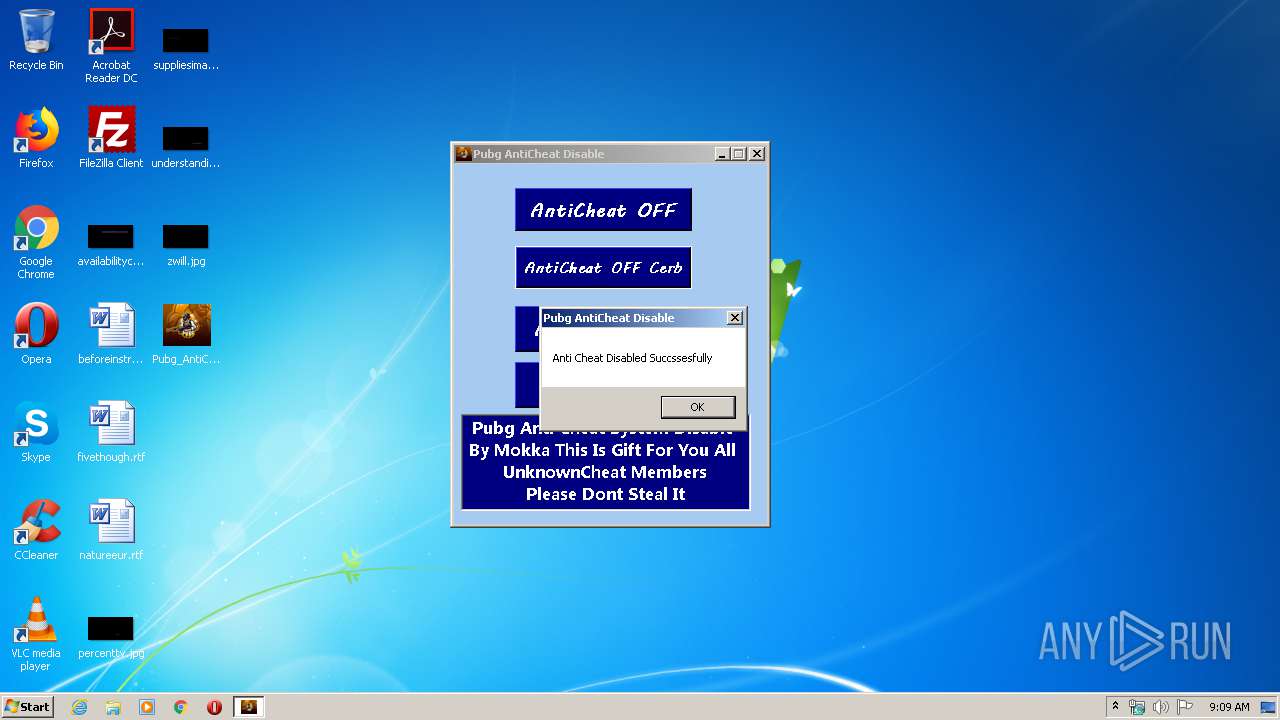Viewport: 1280px width, 720px height.
Task: Click the network tray icon
Action: (x=1137, y=707)
